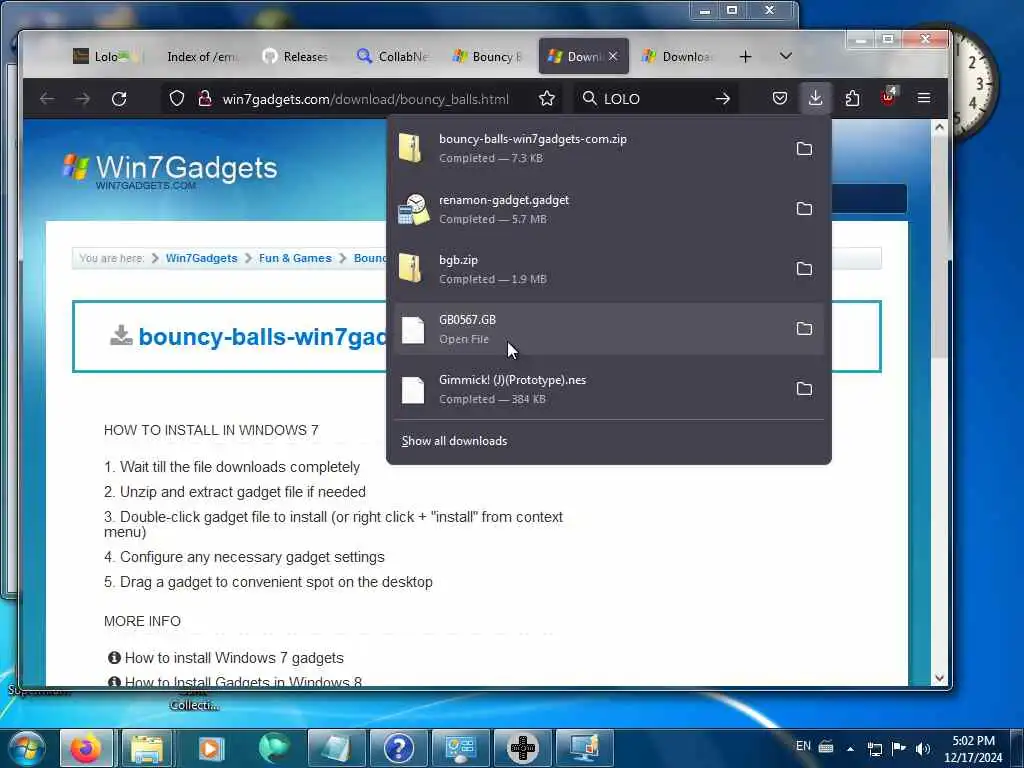Image resolution: width=1024 pixels, height=768 pixels.
Task: Click the EN language indicator
Action: coord(803,746)
